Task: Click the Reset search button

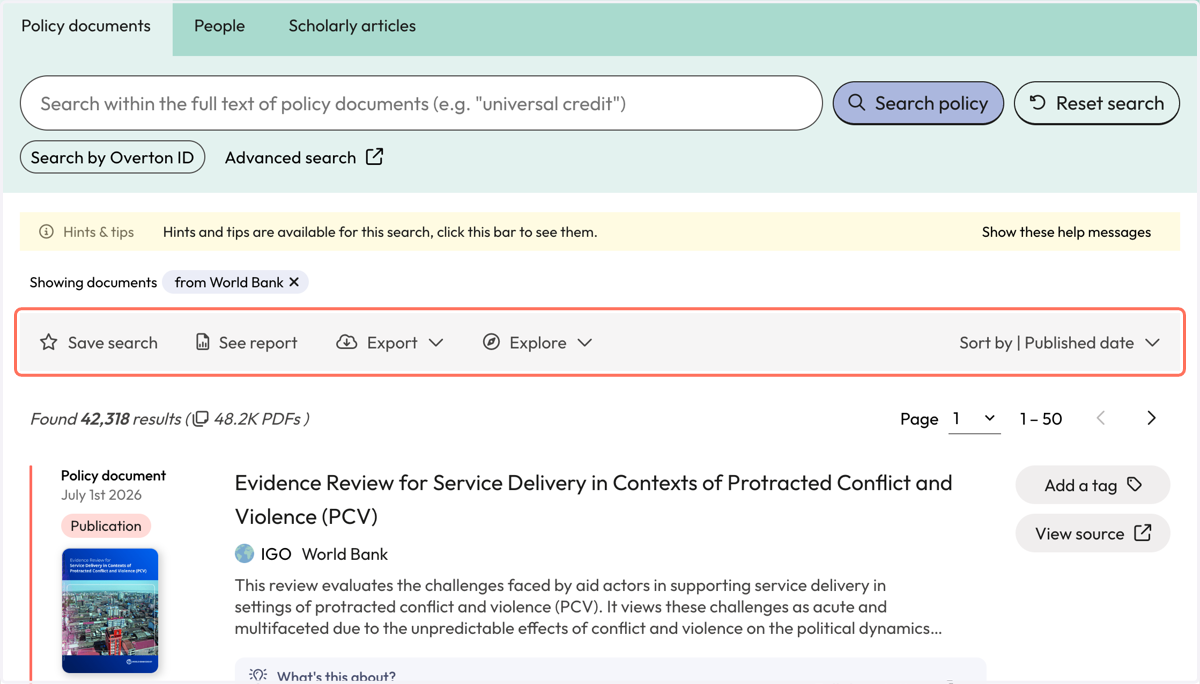Action: click(1097, 103)
